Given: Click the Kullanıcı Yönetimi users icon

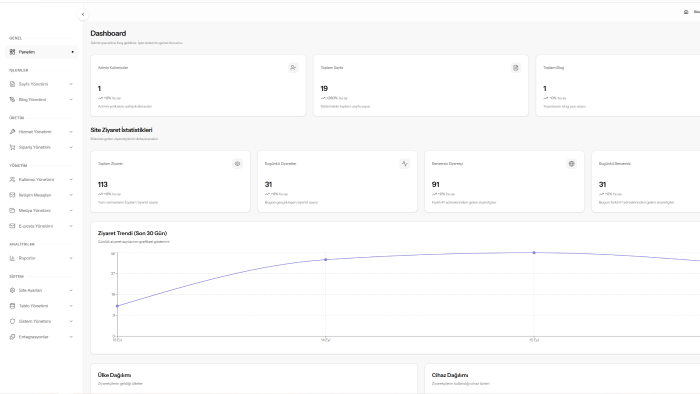Looking at the screenshot, I should click(12, 179).
